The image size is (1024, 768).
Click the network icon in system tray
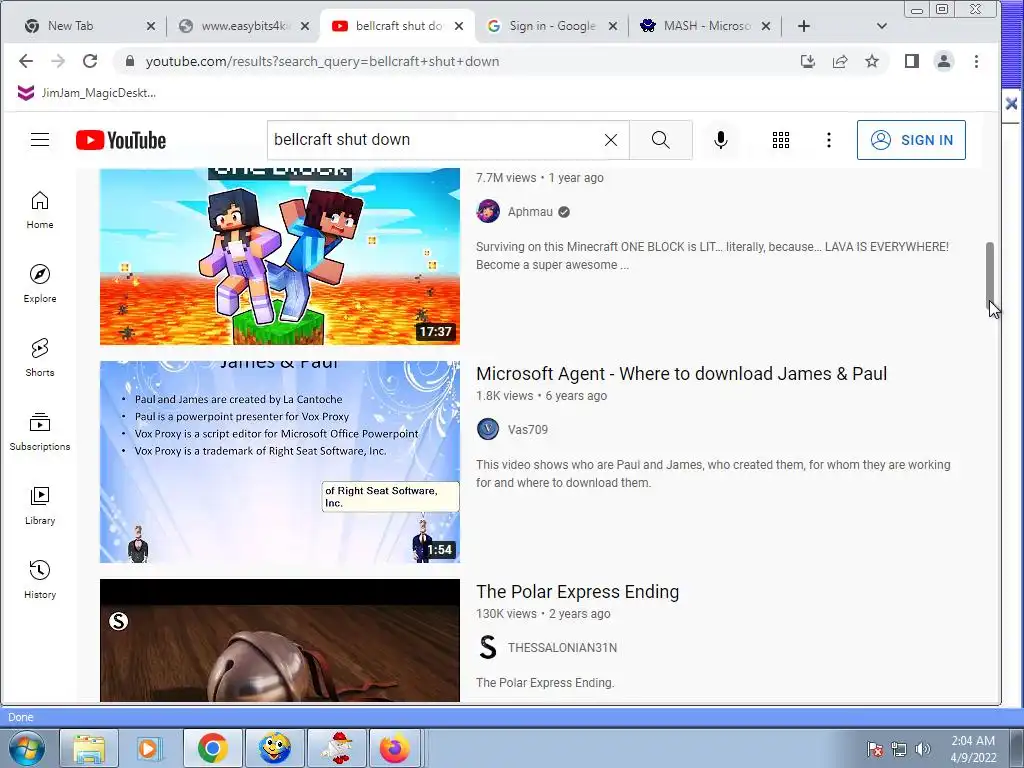tap(899, 749)
